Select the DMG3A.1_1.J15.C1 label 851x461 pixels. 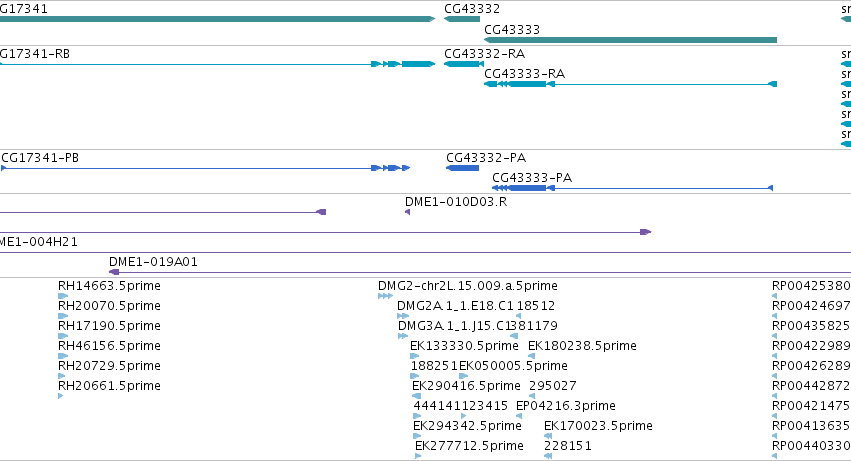pos(454,326)
